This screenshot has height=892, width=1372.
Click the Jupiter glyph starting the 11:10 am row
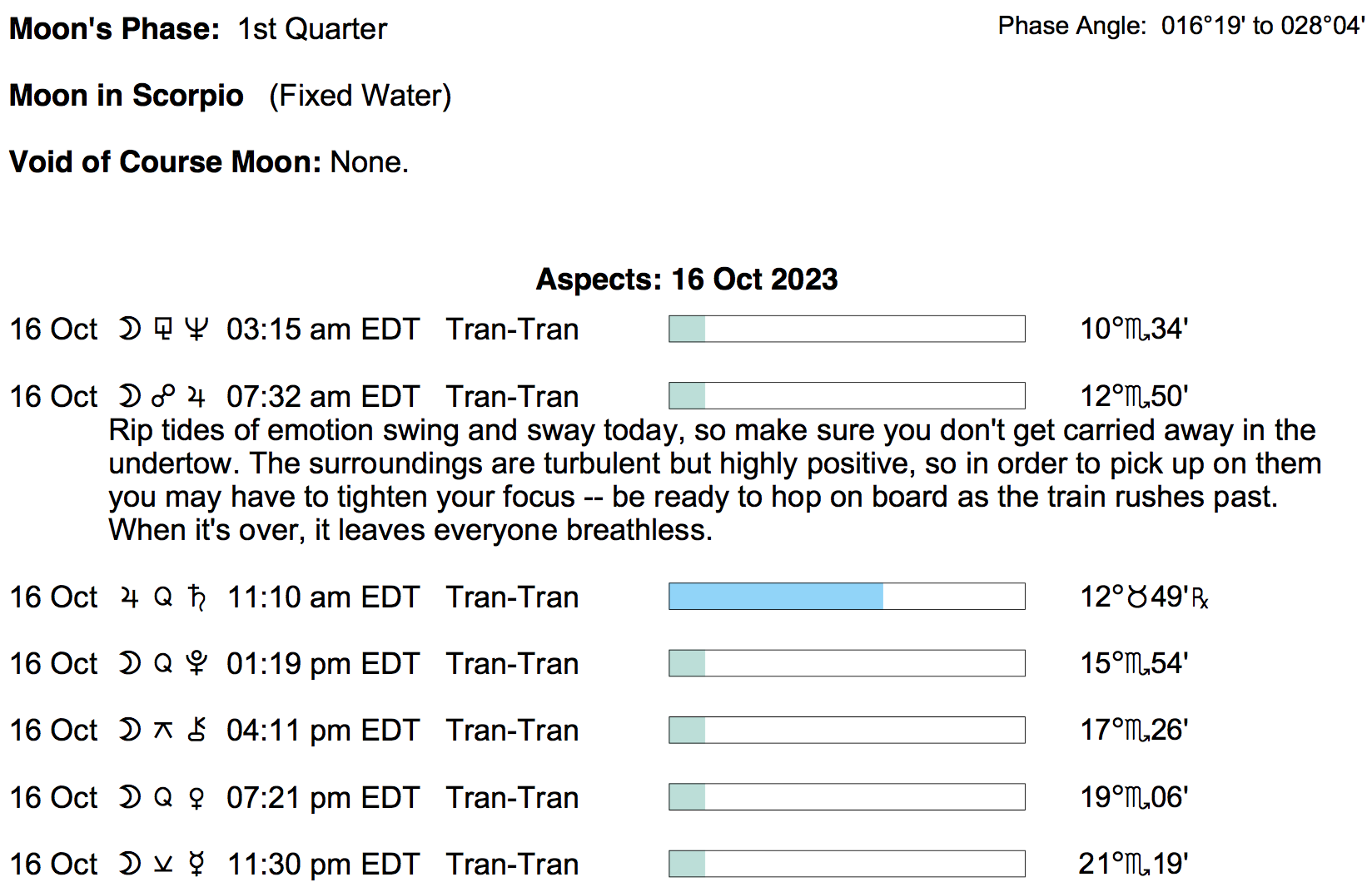point(129,597)
